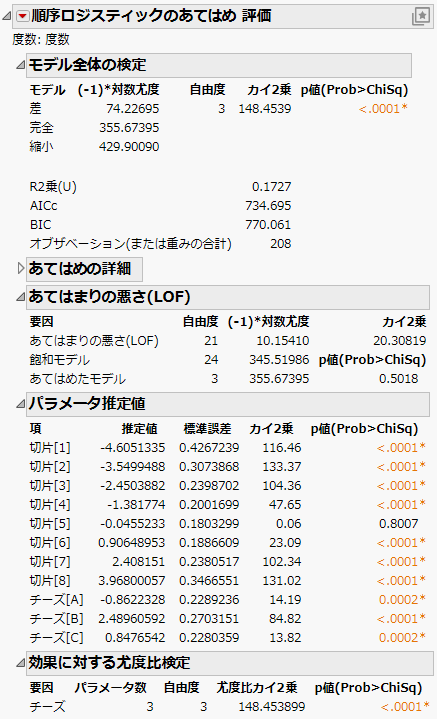The height and width of the screenshot is (719, 437).
Task: Select the 効果に対する尤度比検定 header title
Action: point(109,663)
